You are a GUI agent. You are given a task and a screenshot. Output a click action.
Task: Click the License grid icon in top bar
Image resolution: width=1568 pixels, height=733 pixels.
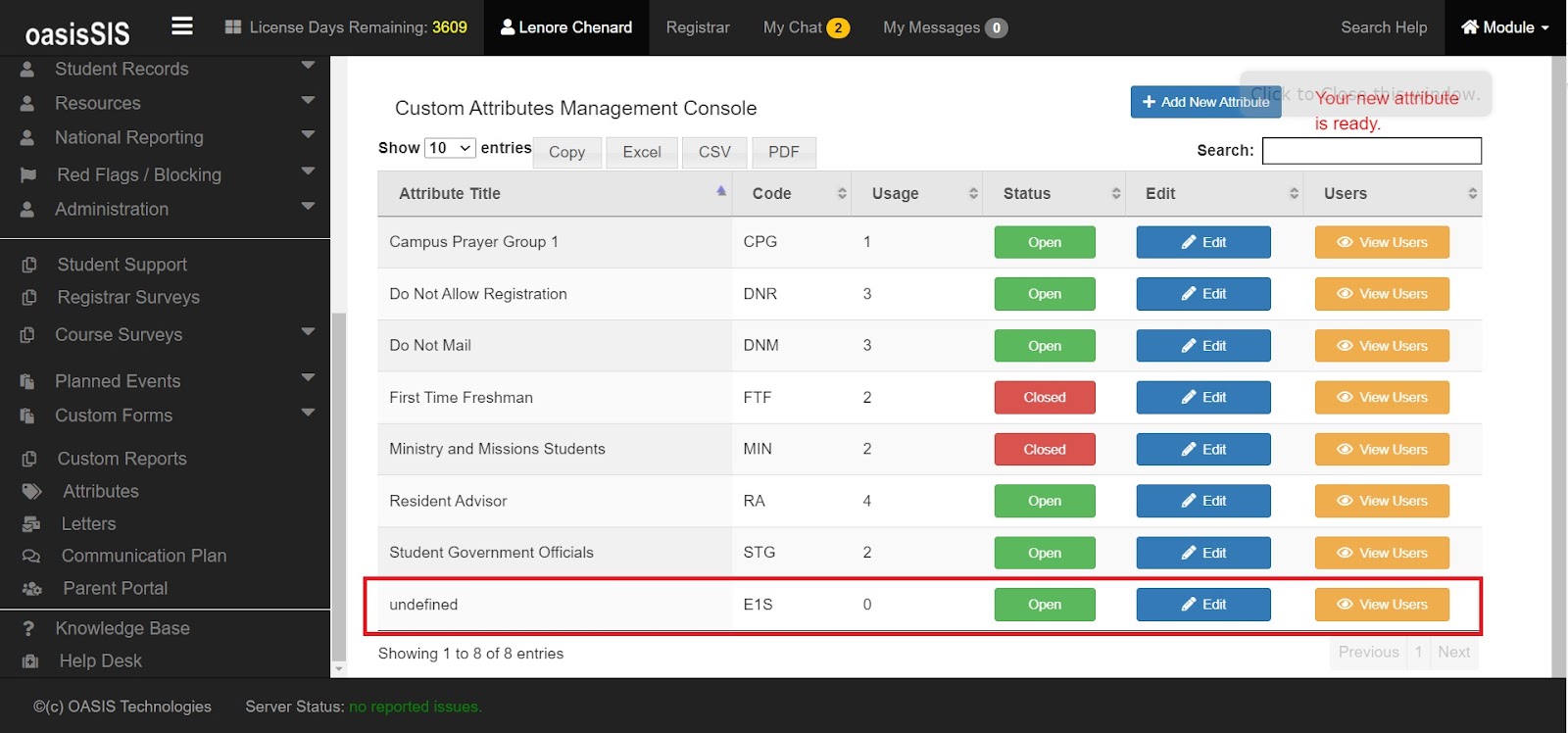coord(233,27)
